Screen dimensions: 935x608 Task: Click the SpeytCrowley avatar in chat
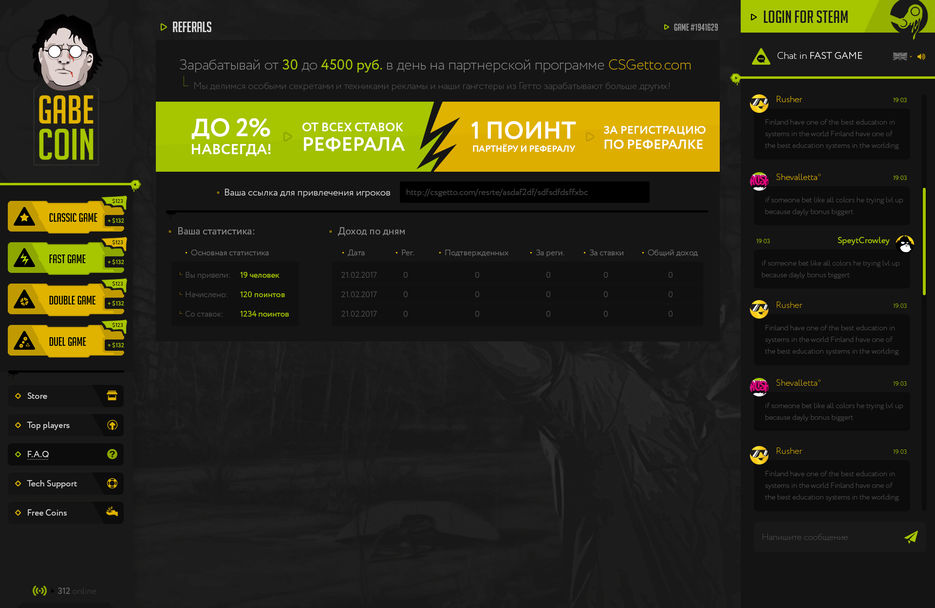pos(905,244)
